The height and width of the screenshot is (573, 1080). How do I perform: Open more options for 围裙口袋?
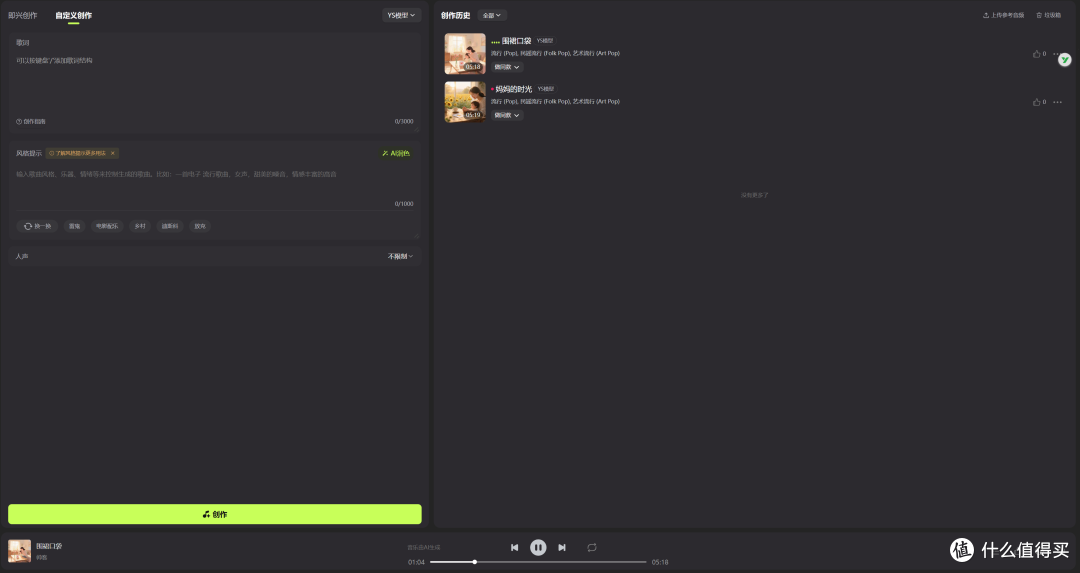[1056, 53]
